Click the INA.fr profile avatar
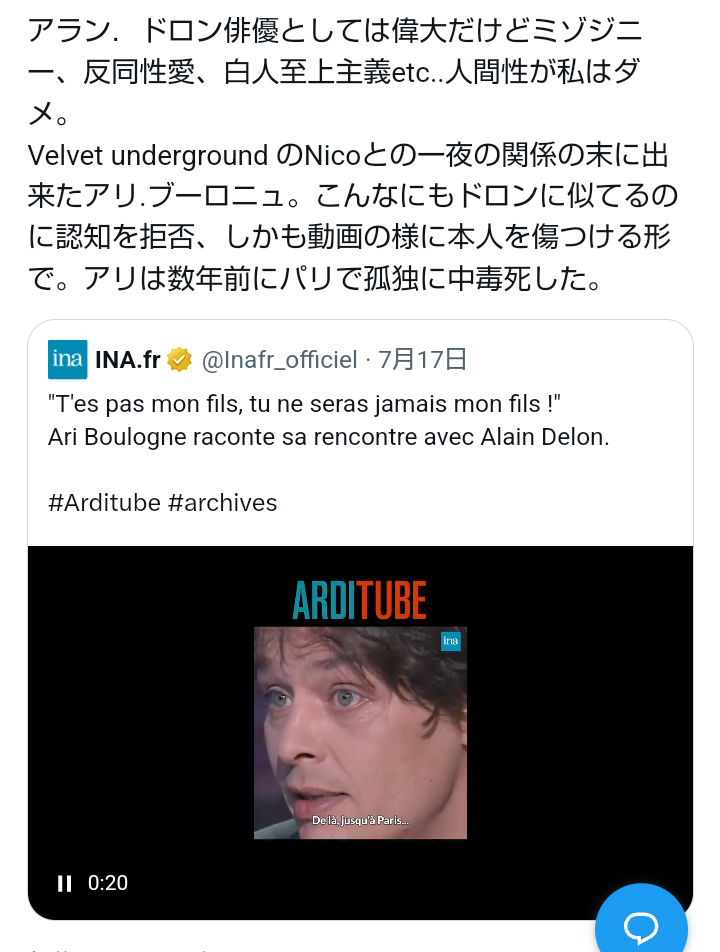 (67, 359)
